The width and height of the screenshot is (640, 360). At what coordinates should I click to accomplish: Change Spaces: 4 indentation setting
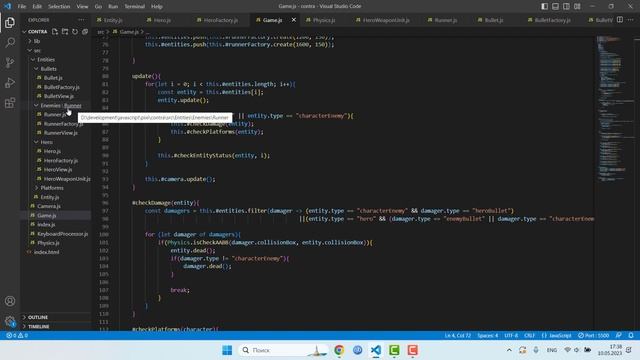click(487, 335)
